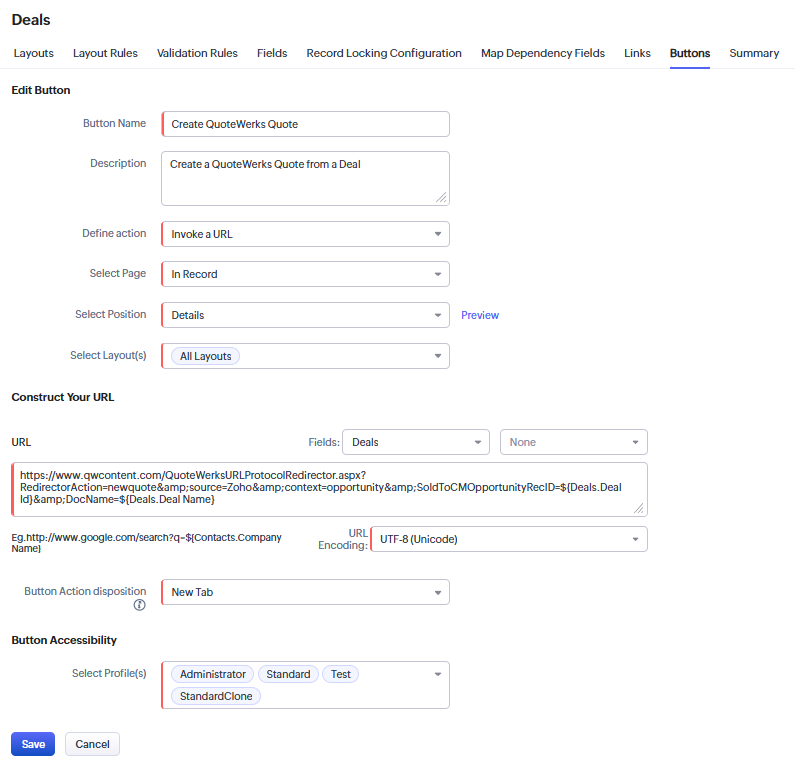Open the Select Profile(s) dropdown arrow
Image resolution: width=795 pixels, height=774 pixels.
[438, 675]
